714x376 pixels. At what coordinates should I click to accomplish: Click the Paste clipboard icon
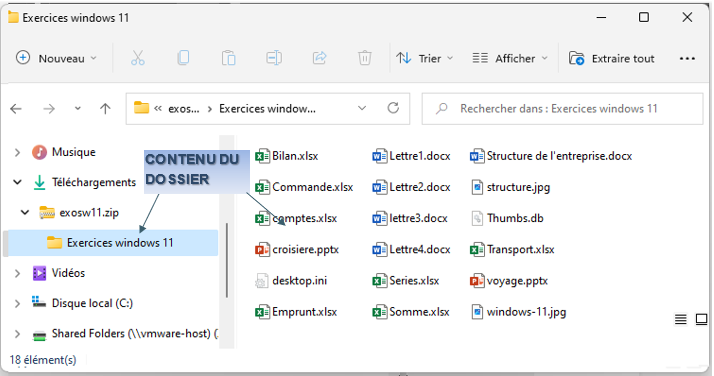tap(229, 58)
